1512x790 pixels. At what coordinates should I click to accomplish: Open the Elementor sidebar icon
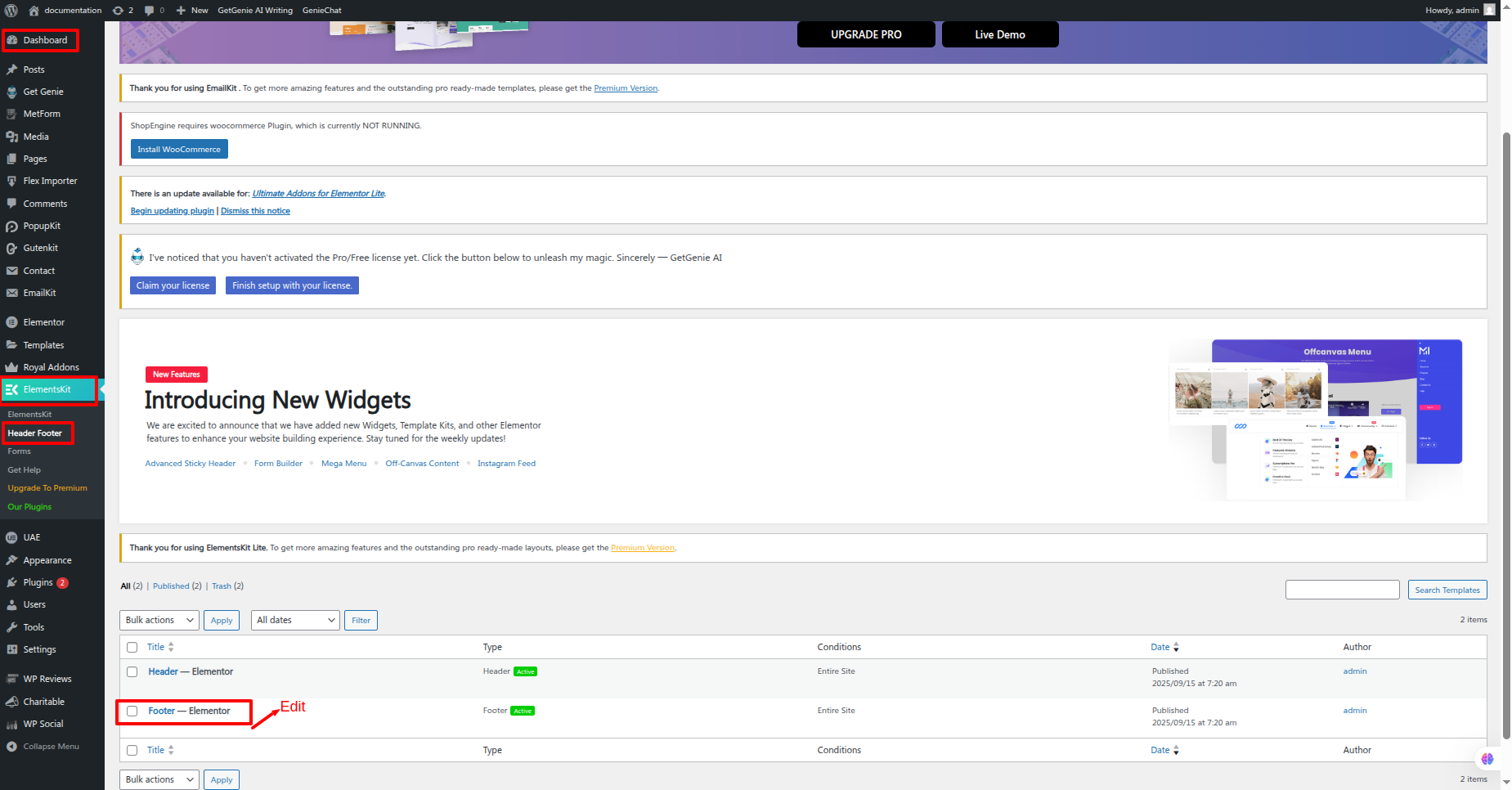pyautogui.click(x=12, y=322)
